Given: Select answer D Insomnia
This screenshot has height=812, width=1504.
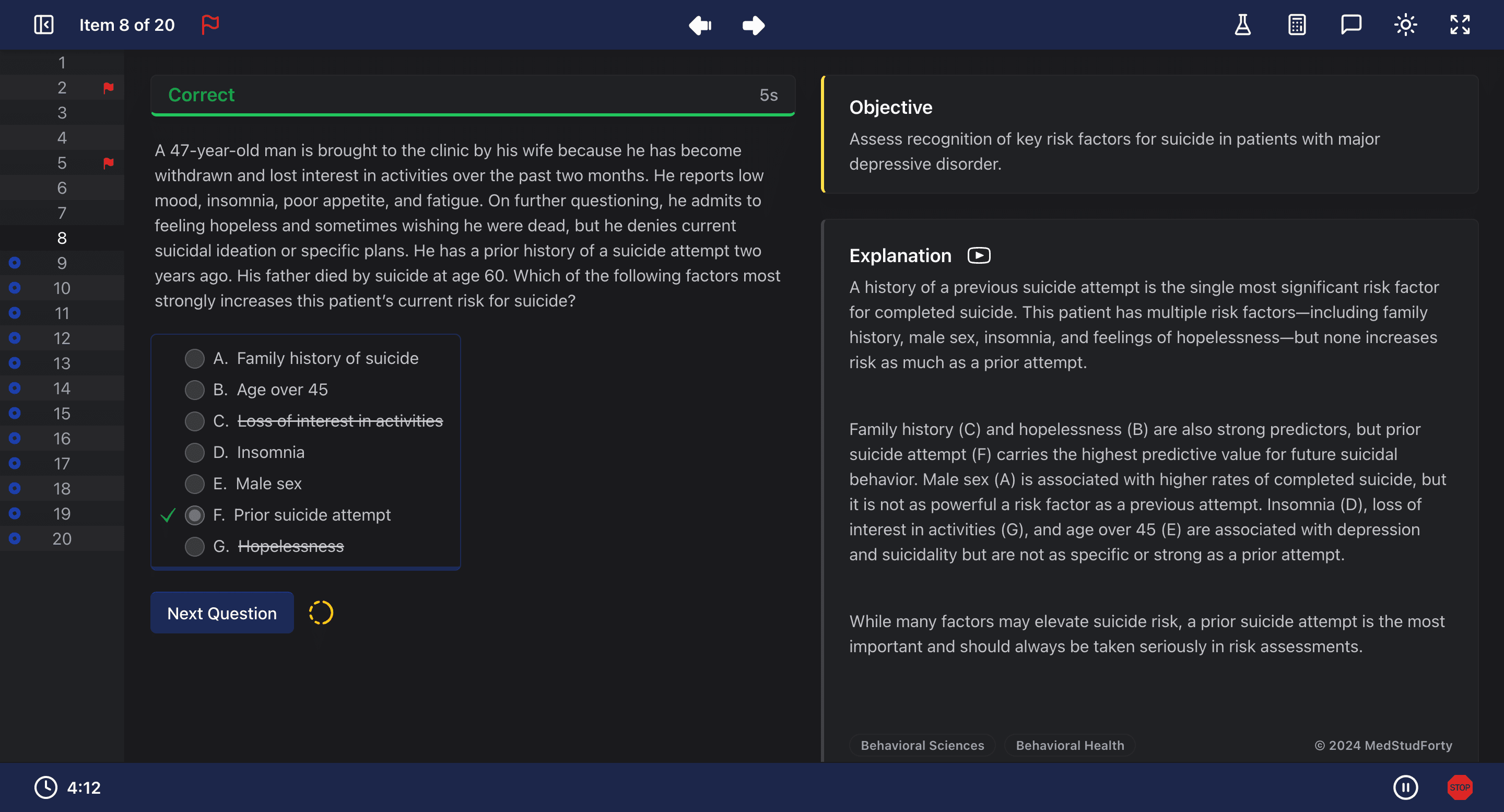Looking at the screenshot, I should click(x=194, y=452).
